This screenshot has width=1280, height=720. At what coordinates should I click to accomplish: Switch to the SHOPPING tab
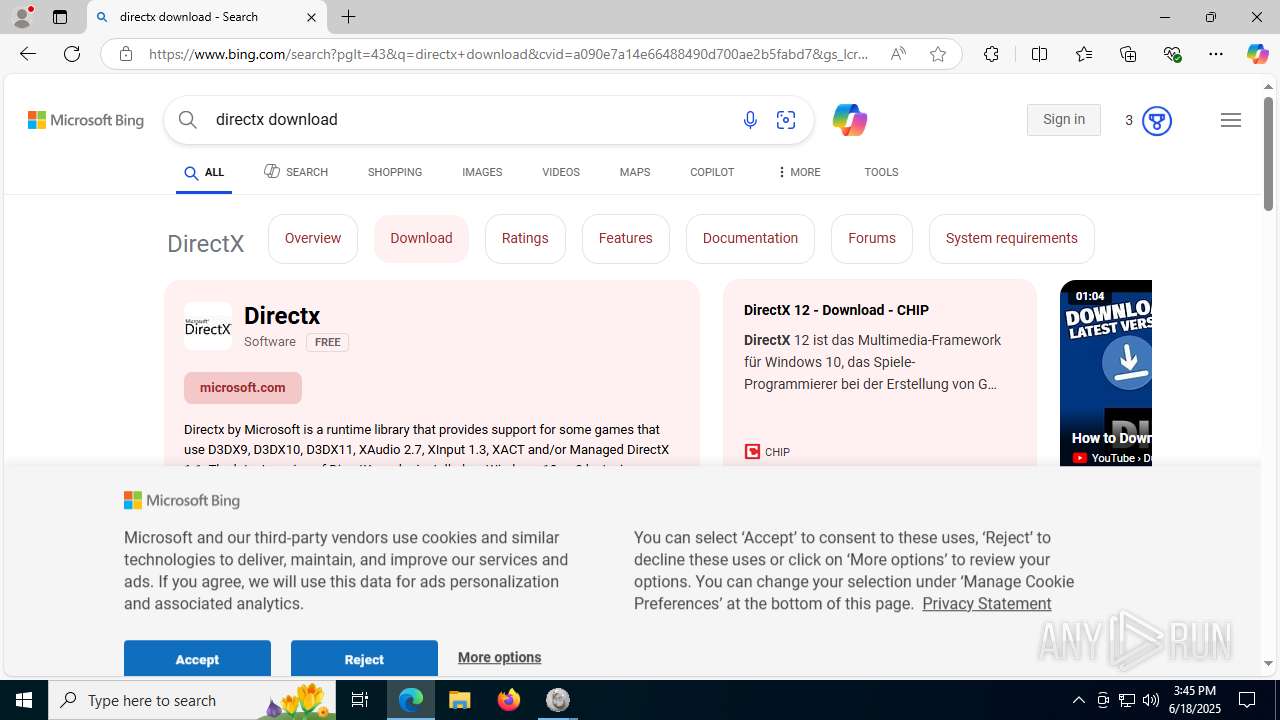395,172
